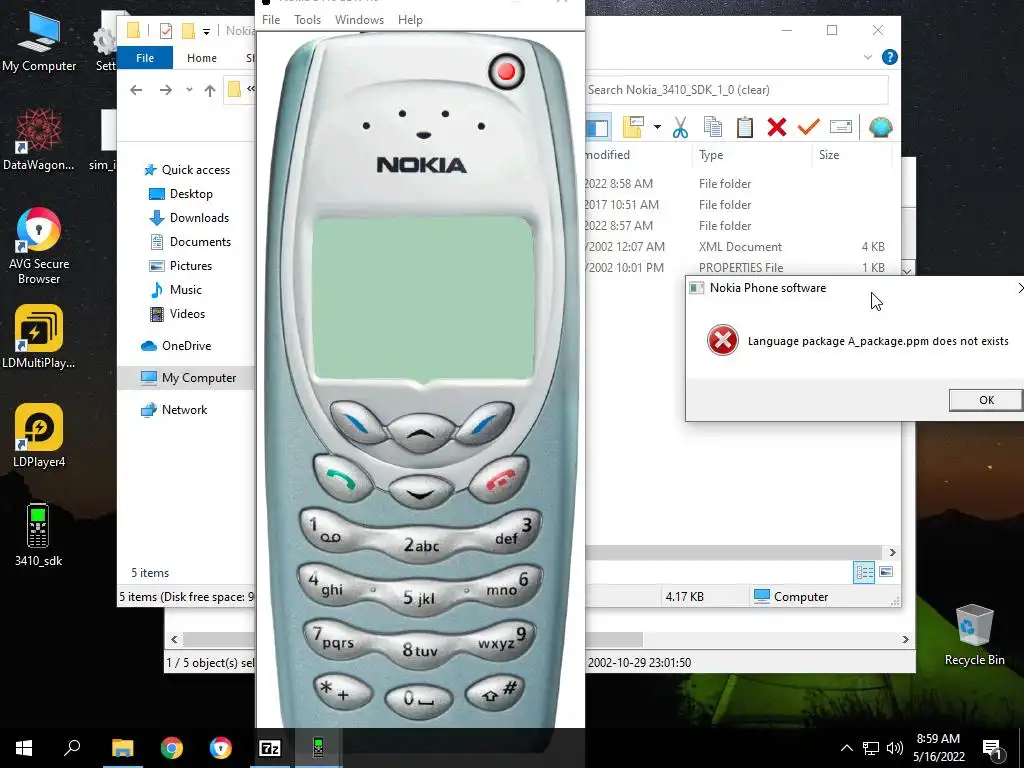Click the phone's left blue soft key
1024x768 pixels.
[357, 423]
